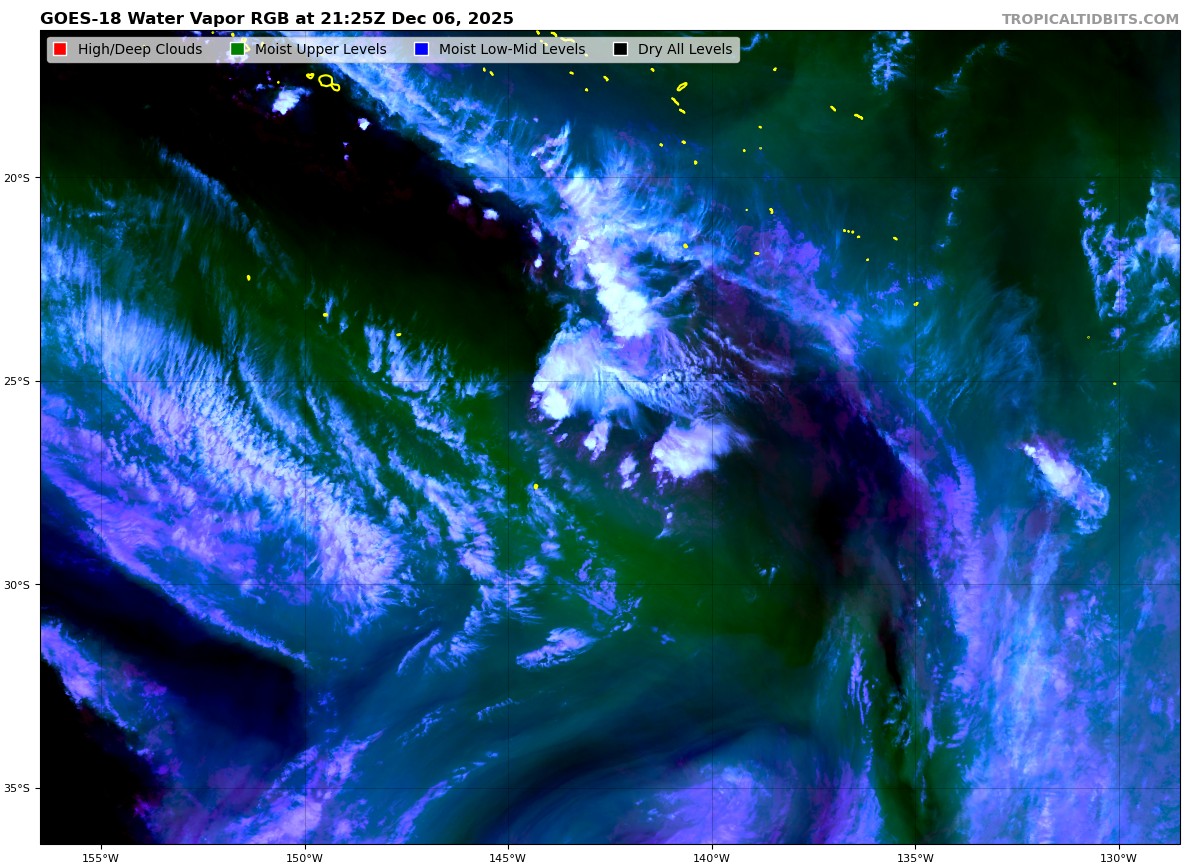Click the 35°S latitude tick label
Viewport: 1200px width, 867px height.
click(x=17, y=788)
